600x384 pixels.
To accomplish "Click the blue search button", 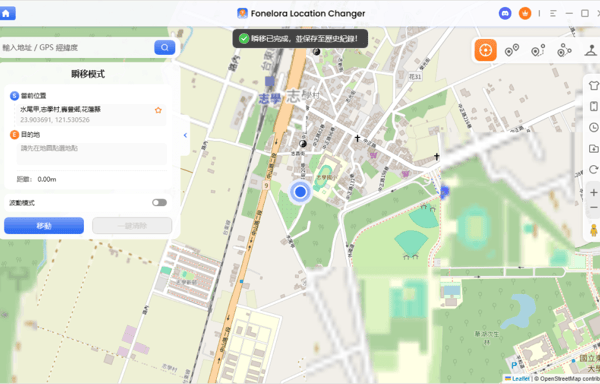I will click(x=165, y=47).
